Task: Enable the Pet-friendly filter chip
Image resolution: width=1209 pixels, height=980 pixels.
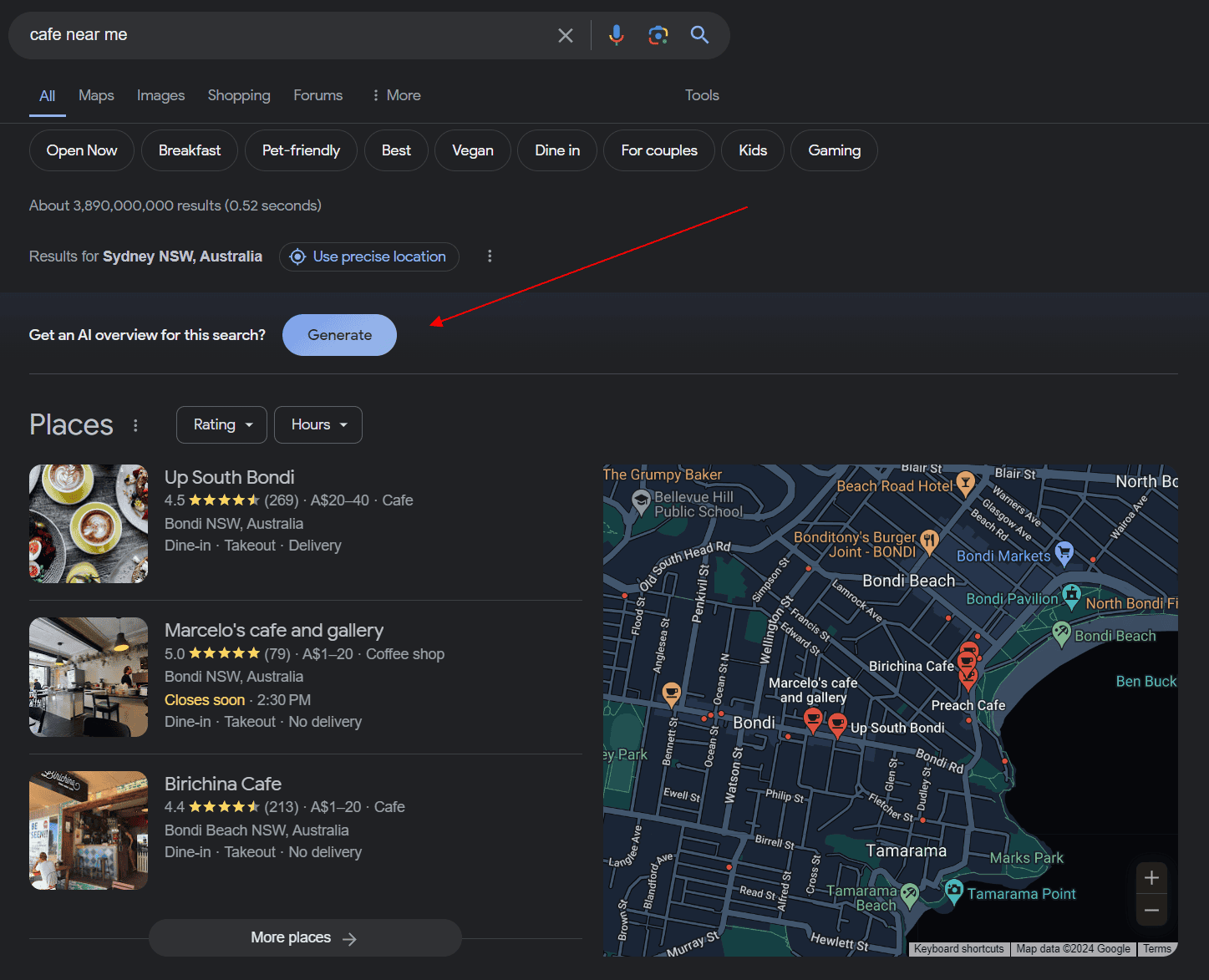Action: point(301,150)
